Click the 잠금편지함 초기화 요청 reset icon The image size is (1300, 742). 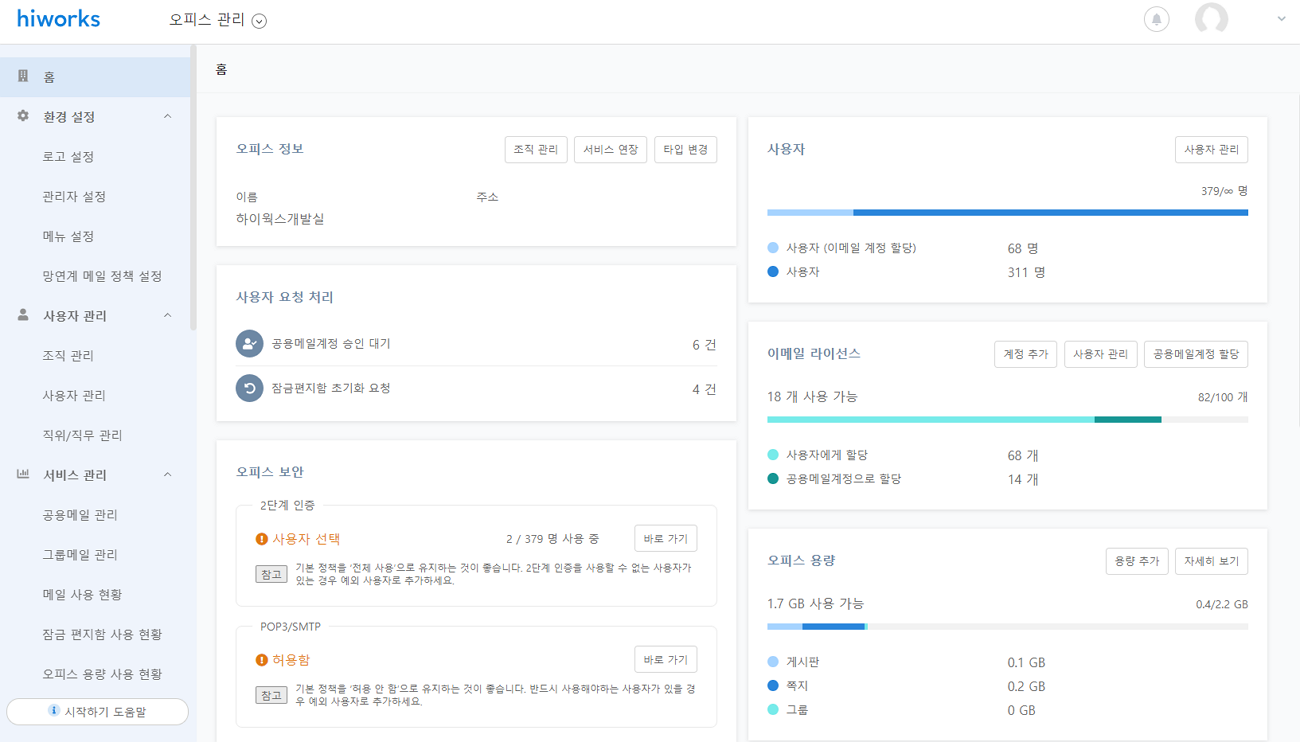click(249, 388)
